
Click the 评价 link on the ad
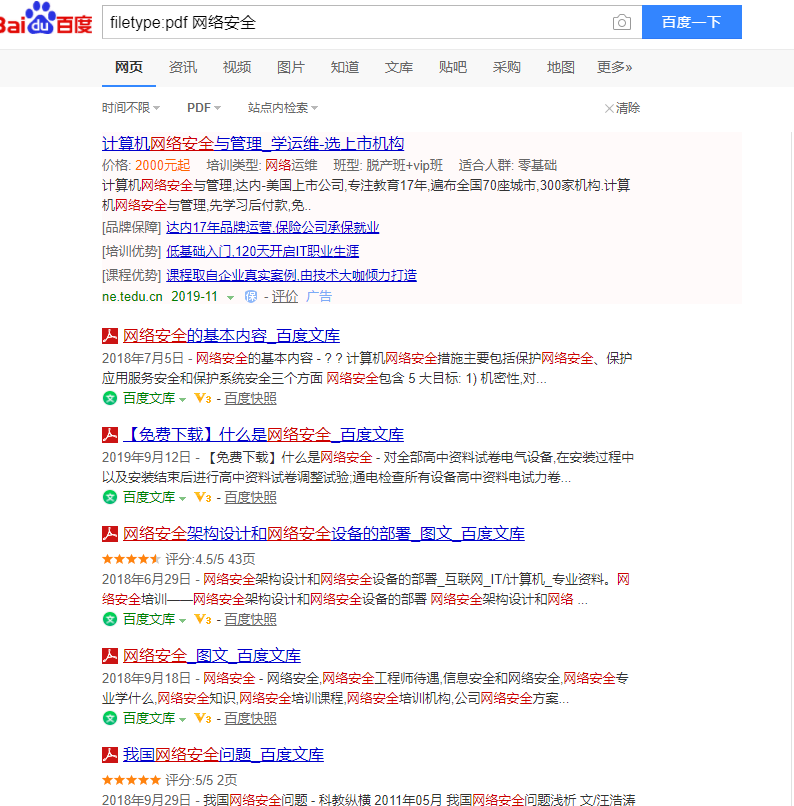coord(285,297)
